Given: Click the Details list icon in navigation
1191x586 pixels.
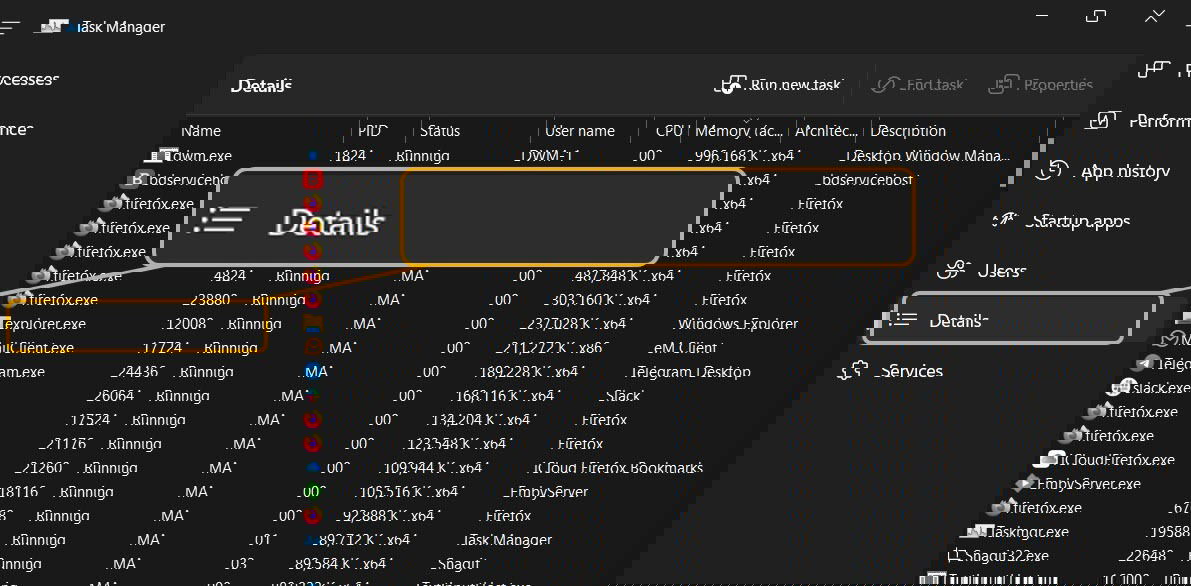Looking at the screenshot, I should [x=902, y=319].
